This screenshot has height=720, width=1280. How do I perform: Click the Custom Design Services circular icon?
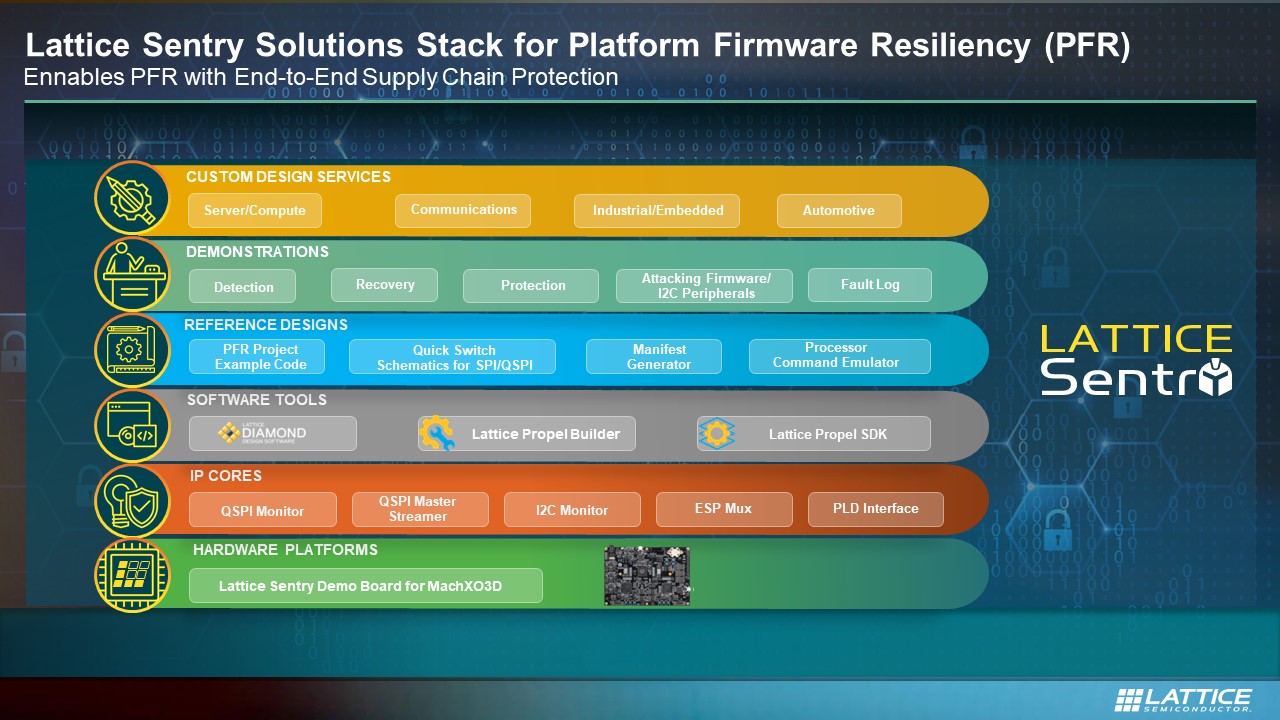(132, 200)
